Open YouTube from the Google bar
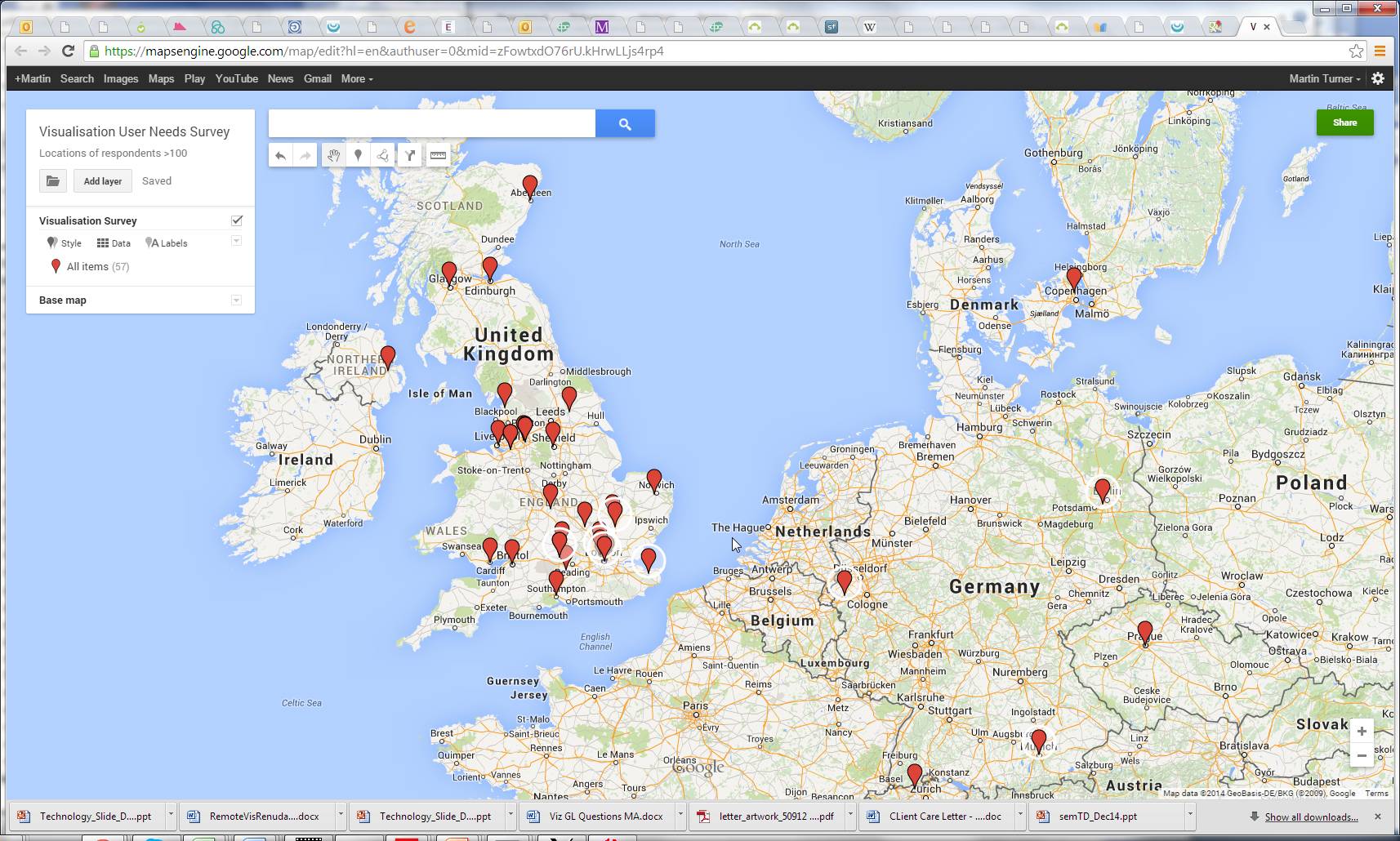This screenshot has width=1400, height=841. pos(237,78)
